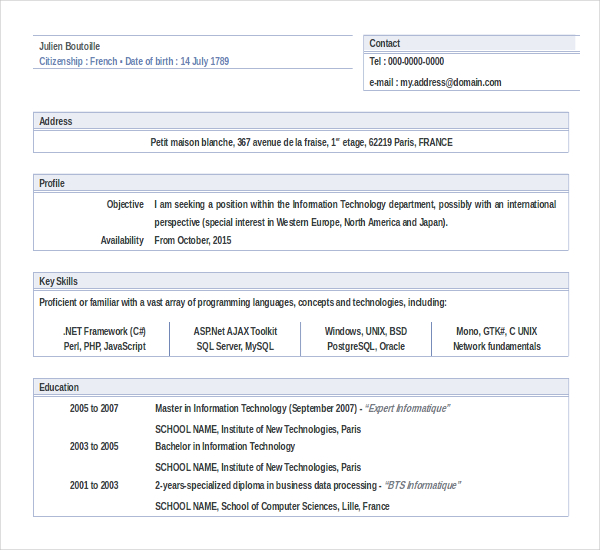Click the 'Availability' label

coord(122,240)
